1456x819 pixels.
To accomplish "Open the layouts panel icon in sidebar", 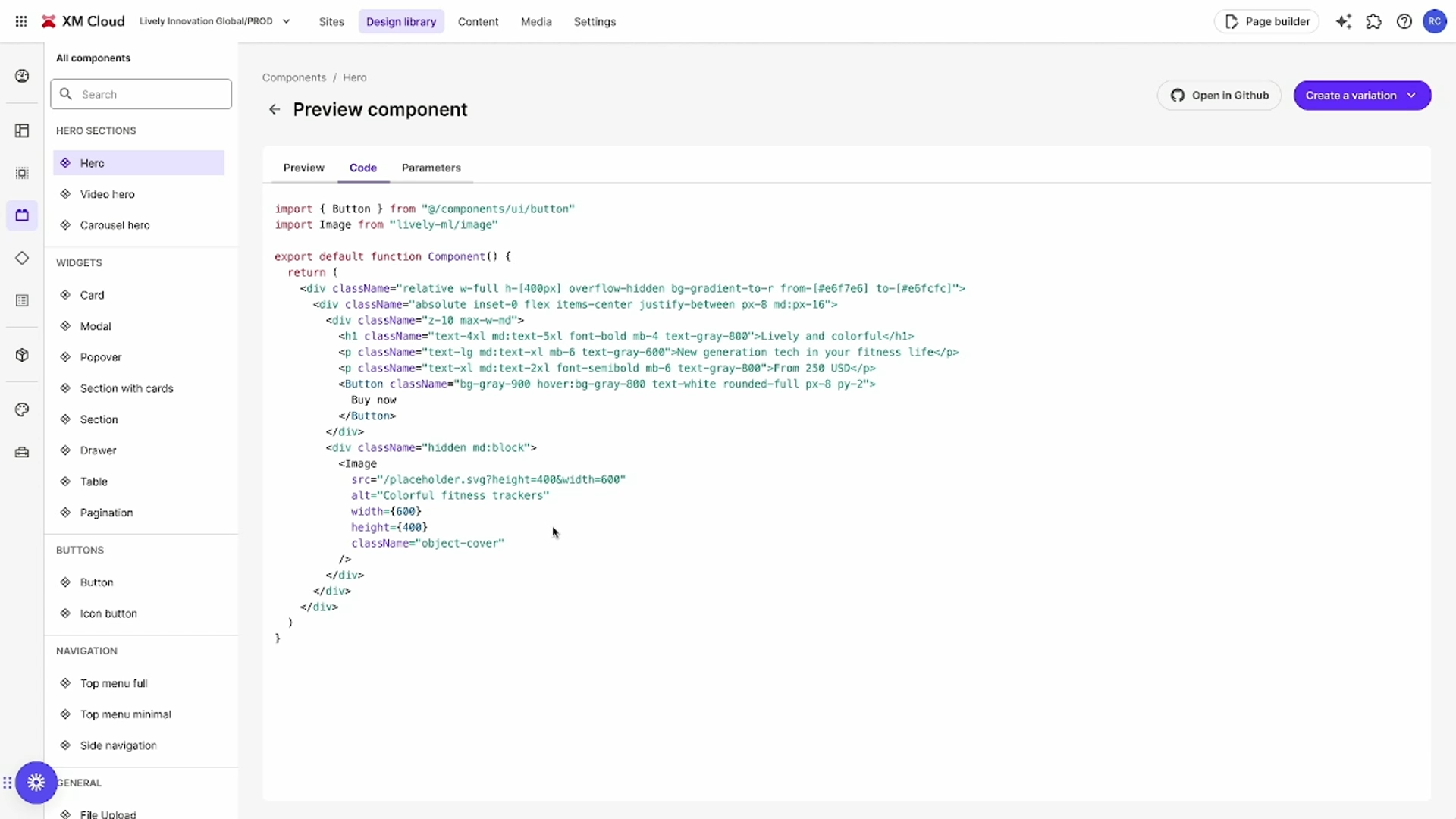I will tap(22, 130).
